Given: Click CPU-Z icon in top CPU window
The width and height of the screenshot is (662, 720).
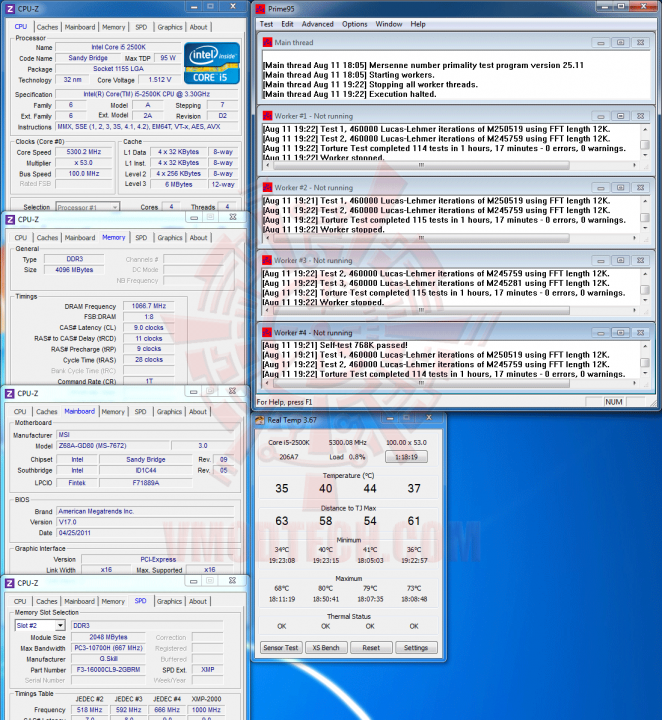Looking at the screenshot, I should pyautogui.click(x=10, y=9).
